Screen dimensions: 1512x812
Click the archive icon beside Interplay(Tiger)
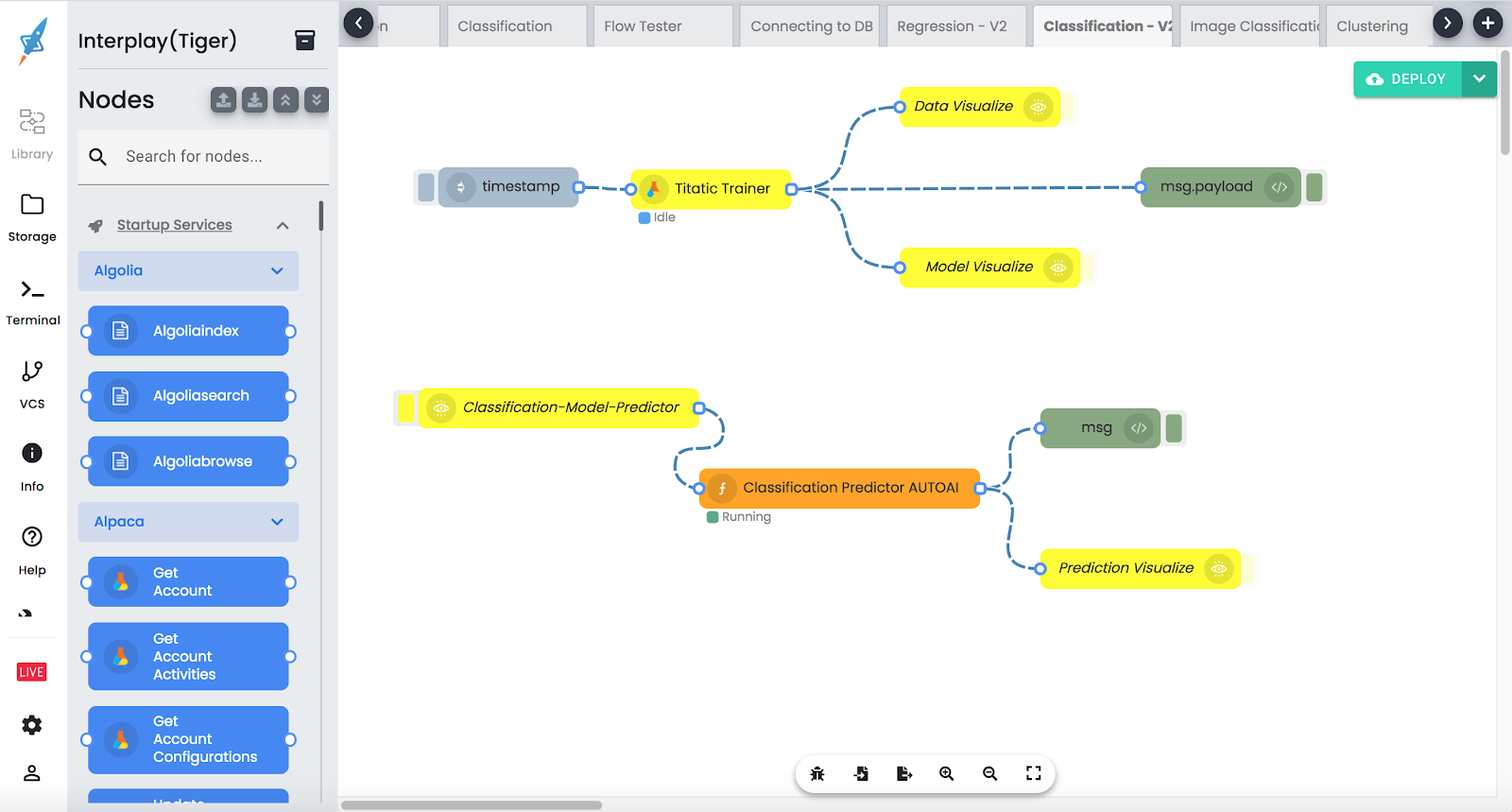coord(304,40)
